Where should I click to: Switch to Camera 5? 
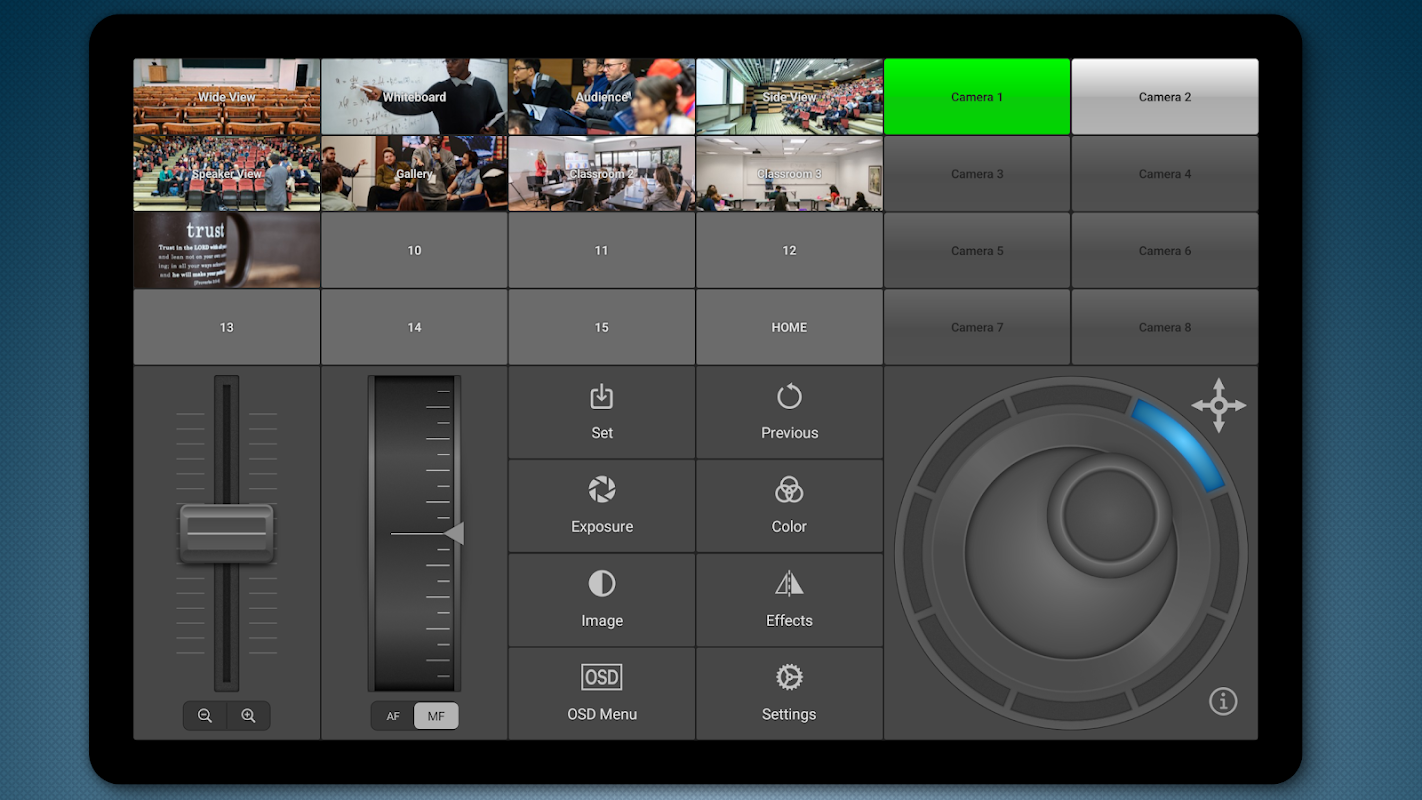point(977,251)
